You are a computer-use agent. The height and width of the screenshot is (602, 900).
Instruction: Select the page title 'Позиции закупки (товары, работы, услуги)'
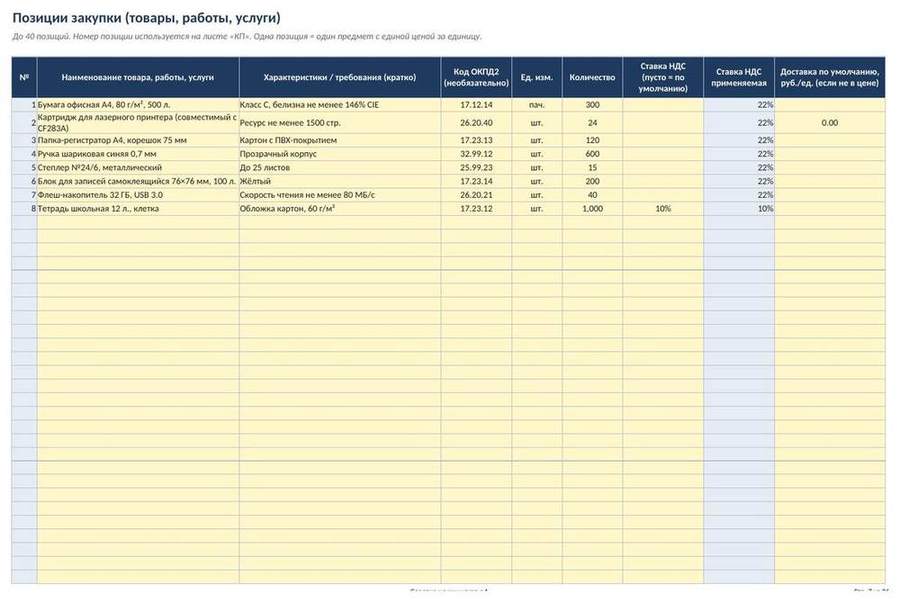pos(146,18)
